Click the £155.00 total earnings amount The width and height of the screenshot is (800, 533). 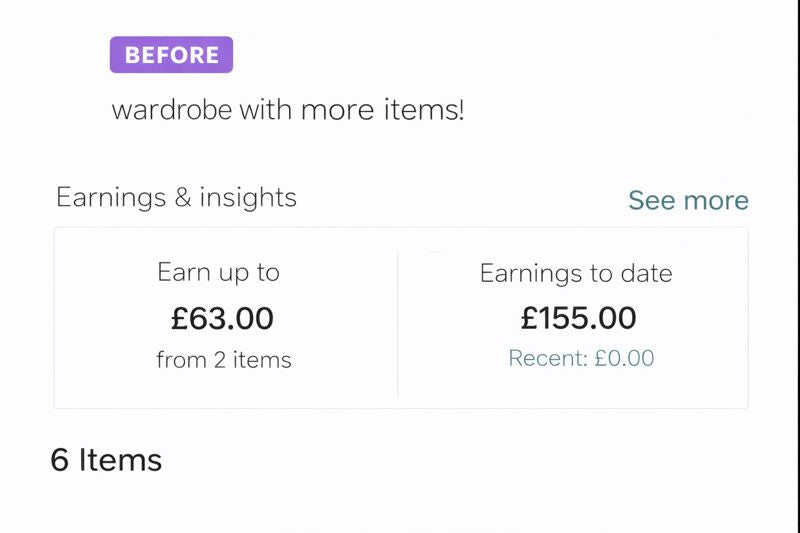(x=579, y=318)
